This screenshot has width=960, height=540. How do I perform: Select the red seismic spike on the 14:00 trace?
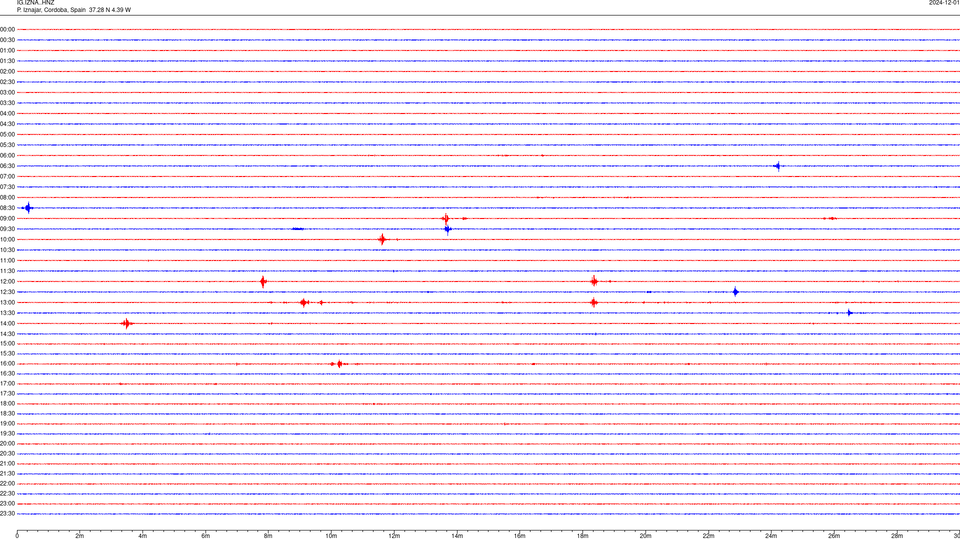pyautogui.click(x=126, y=323)
